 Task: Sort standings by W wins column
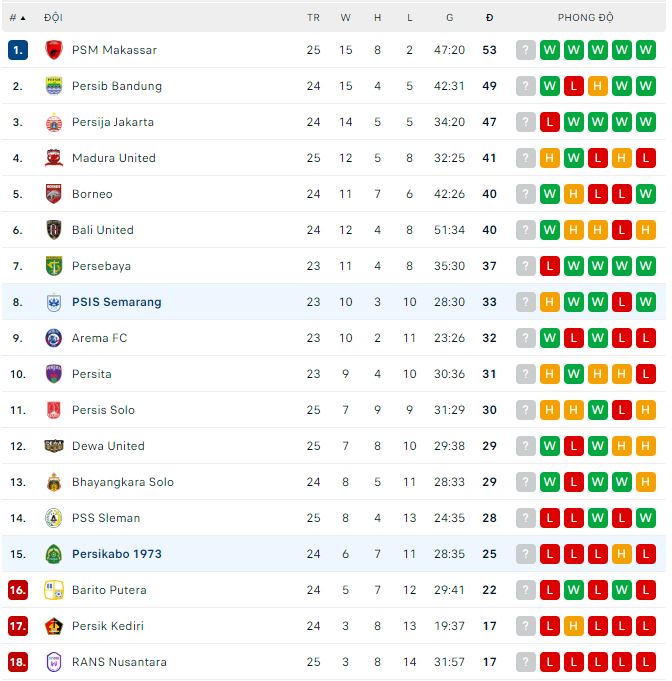(x=346, y=18)
